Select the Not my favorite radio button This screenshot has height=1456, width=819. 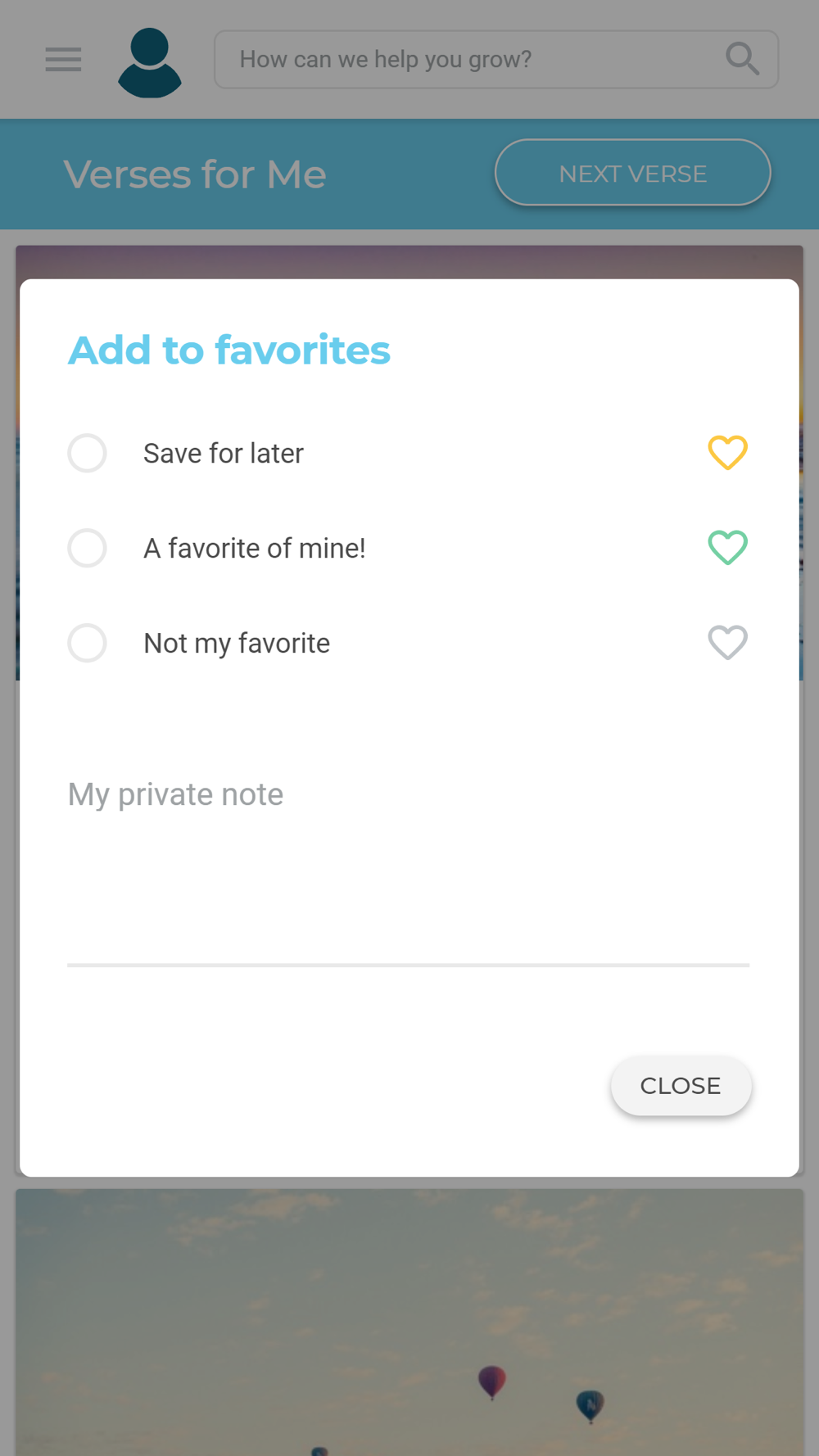click(88, 643)
